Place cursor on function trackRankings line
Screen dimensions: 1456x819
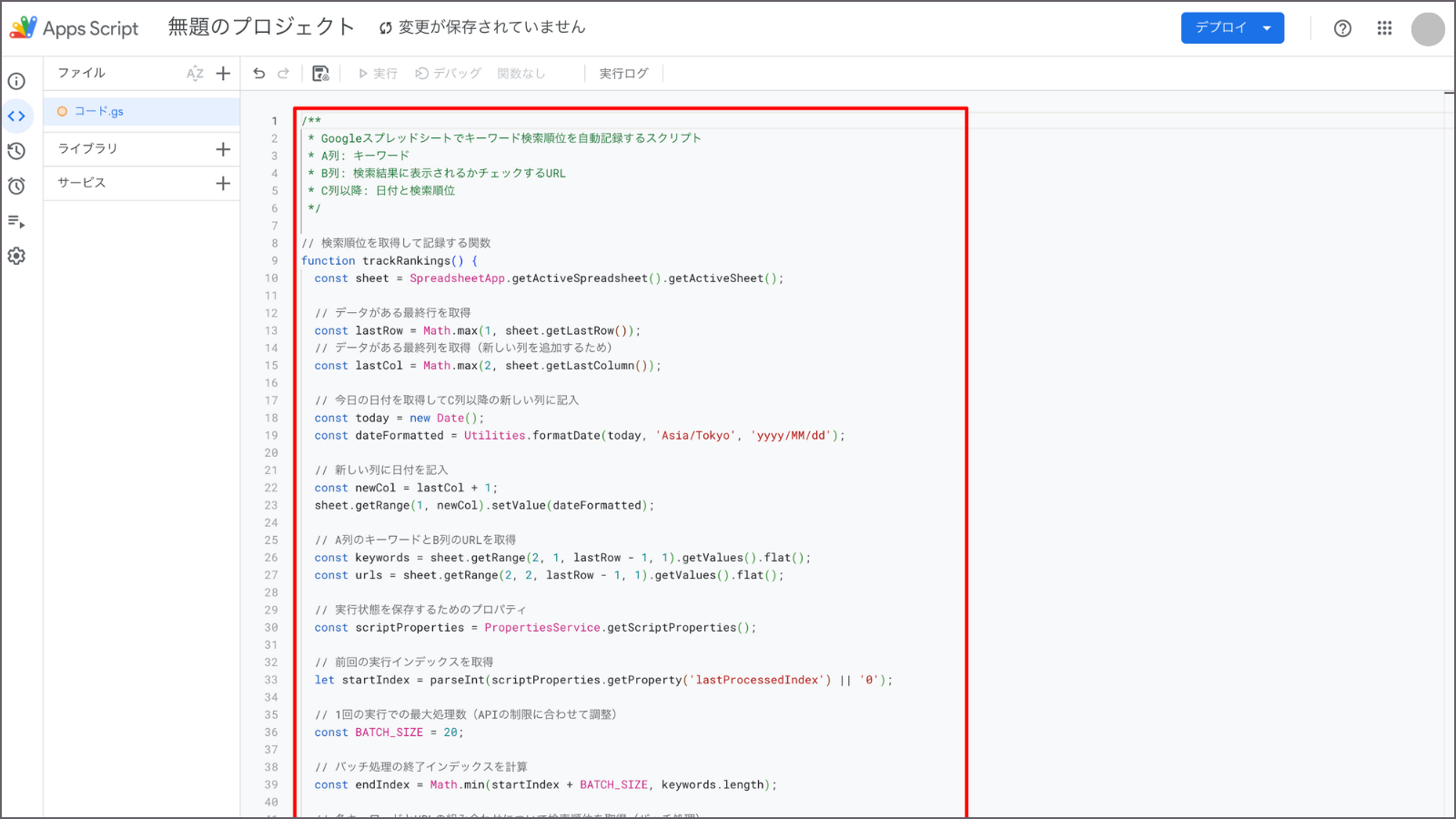coord(389,260)
